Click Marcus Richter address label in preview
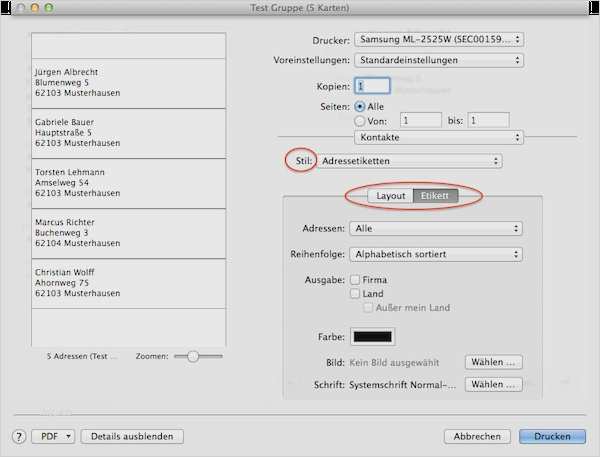This screenshot has width=600, height=457. pyautogui.click(x=129, y=234)
